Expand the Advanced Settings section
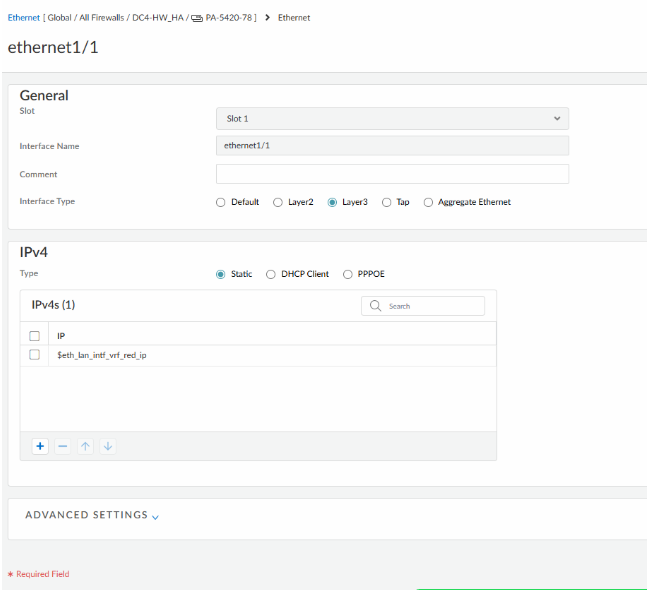 coord(92,515)
